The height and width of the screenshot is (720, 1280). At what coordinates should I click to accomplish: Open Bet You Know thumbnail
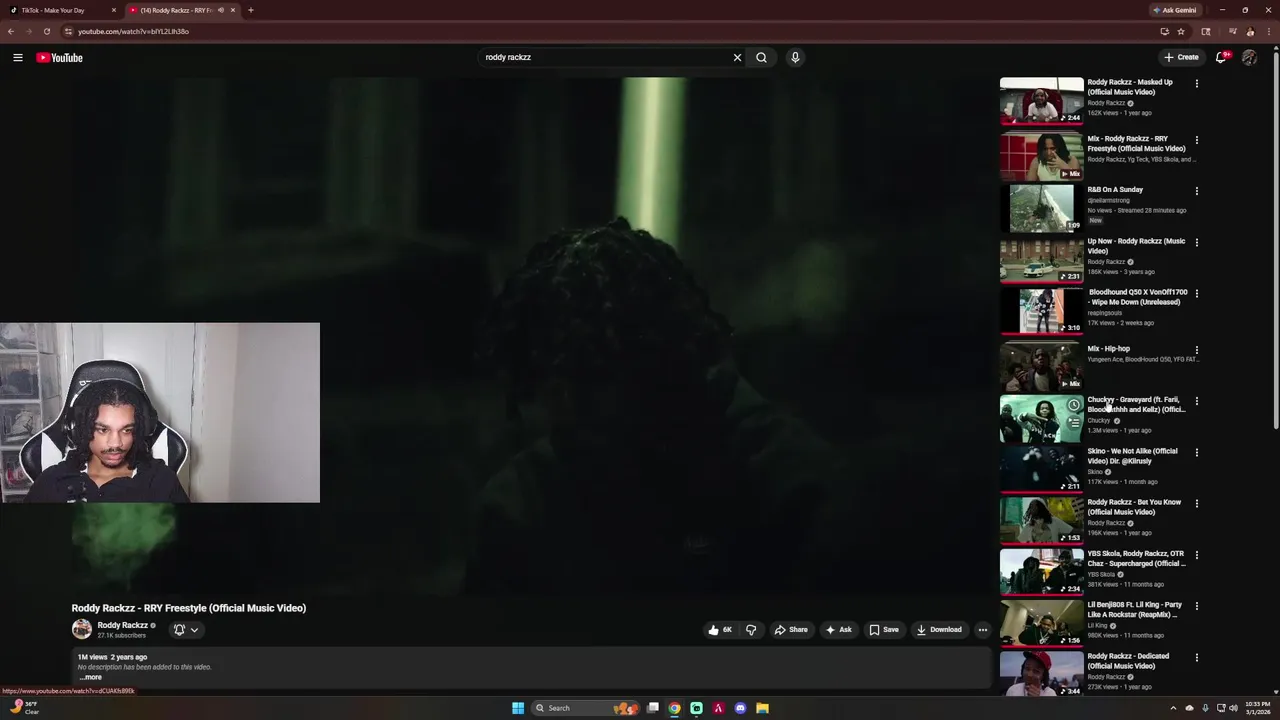click(x=1041, y=519)
